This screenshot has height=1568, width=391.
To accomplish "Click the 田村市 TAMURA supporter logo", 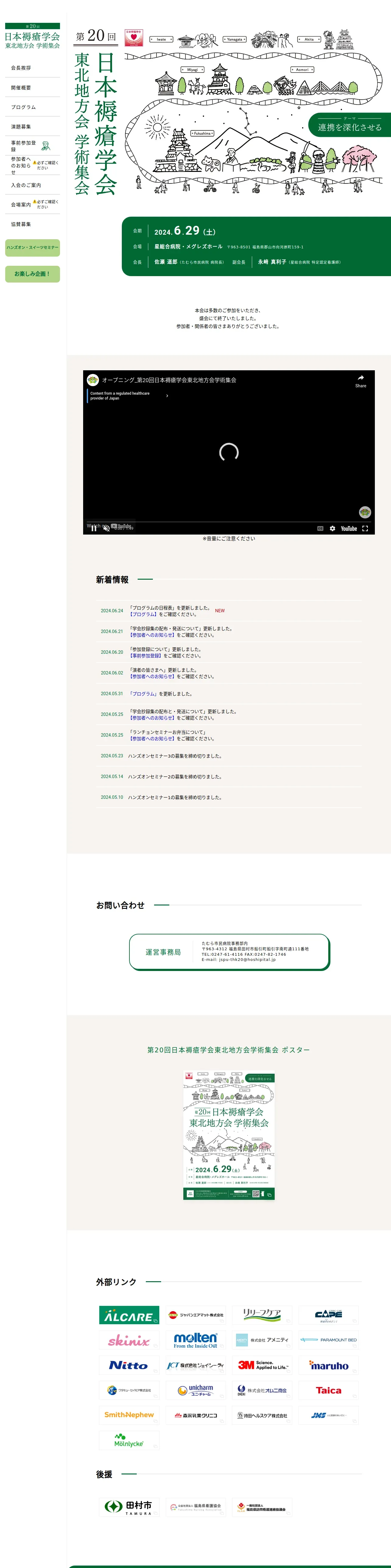I will tap(129, 1507).
